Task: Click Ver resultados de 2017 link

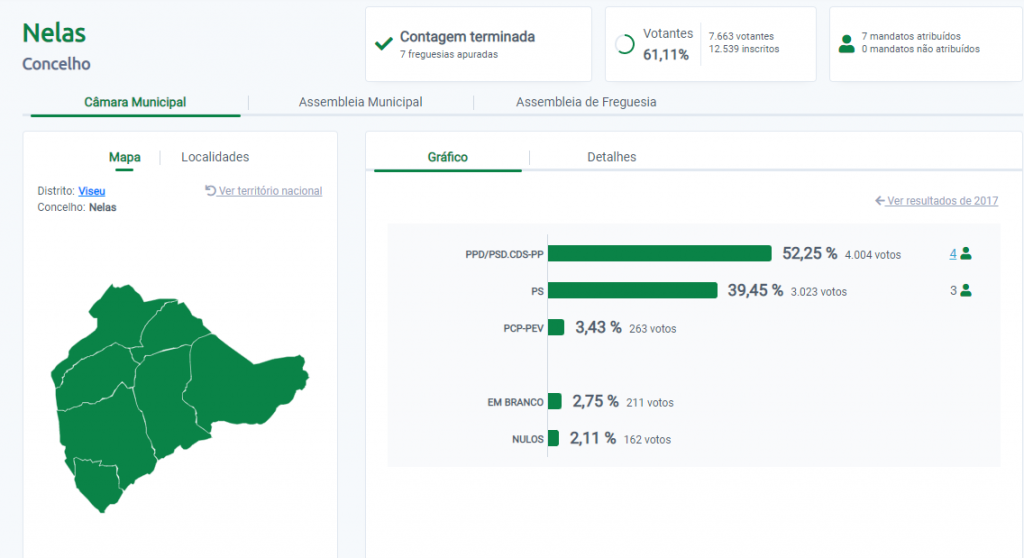Action: click(x=942, y=201)
